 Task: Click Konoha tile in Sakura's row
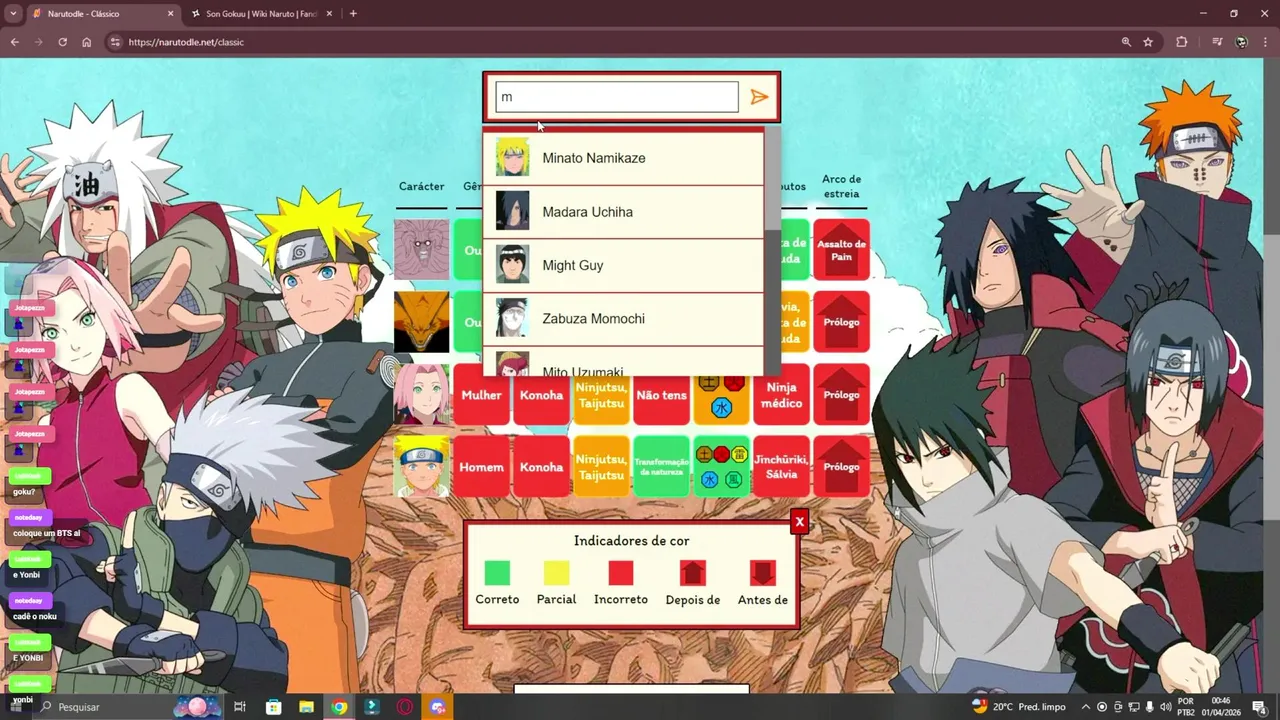click(541, 394)
